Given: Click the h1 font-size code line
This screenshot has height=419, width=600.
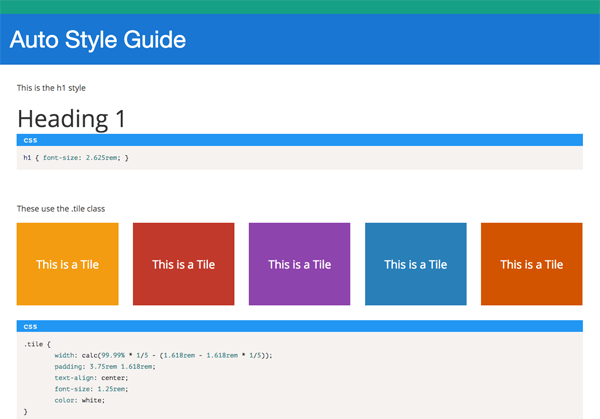Looking at the screenshot, I should point(76,158).
